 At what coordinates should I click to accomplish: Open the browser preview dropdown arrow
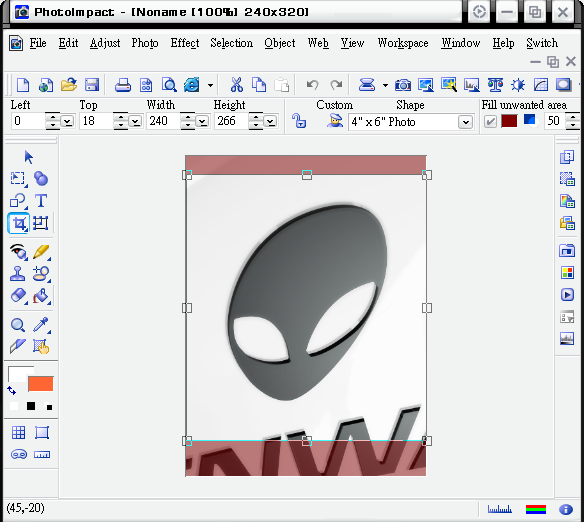pyautogui.click(x=210, y=86)
